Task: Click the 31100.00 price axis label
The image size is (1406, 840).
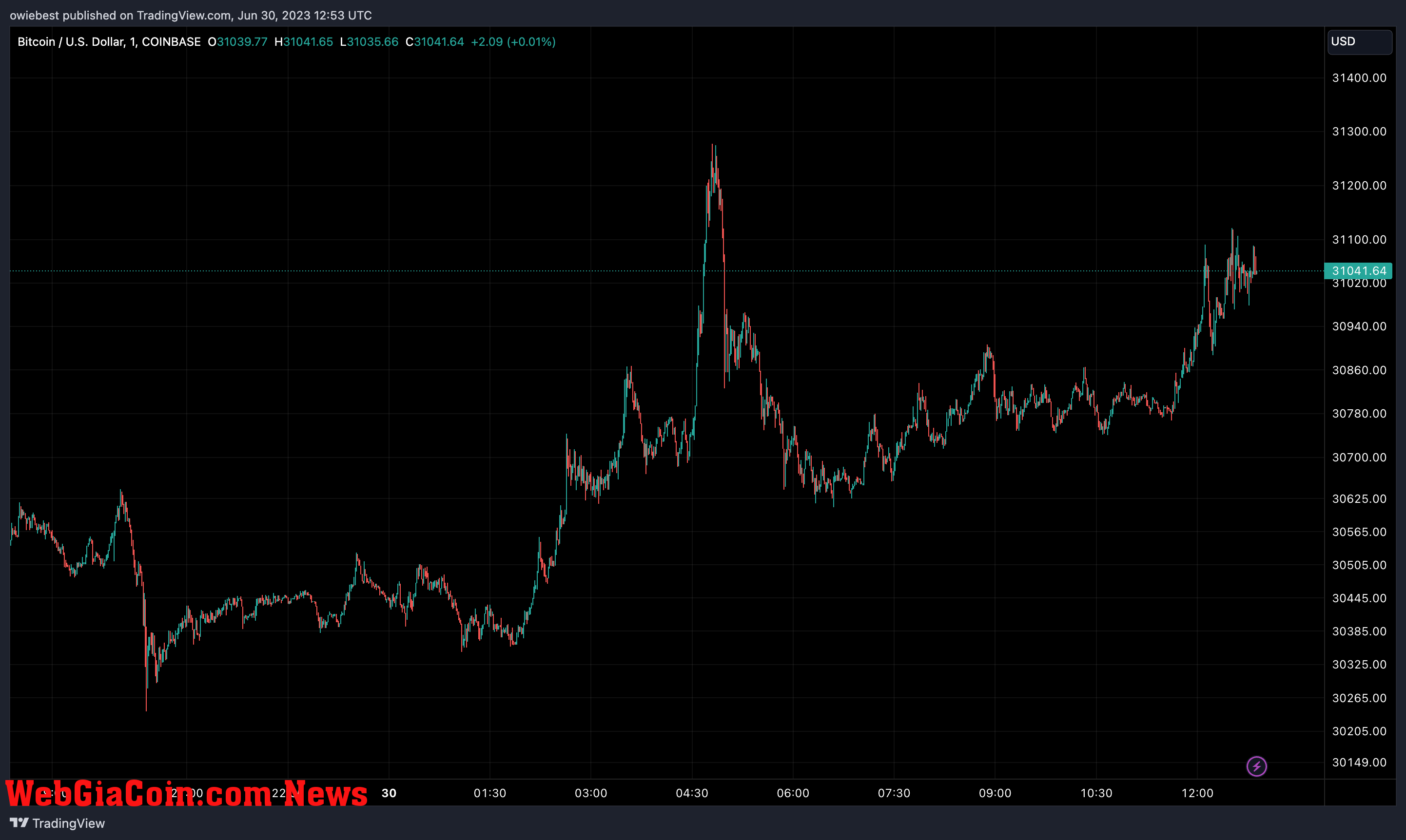Action: tap(1359, 239)
